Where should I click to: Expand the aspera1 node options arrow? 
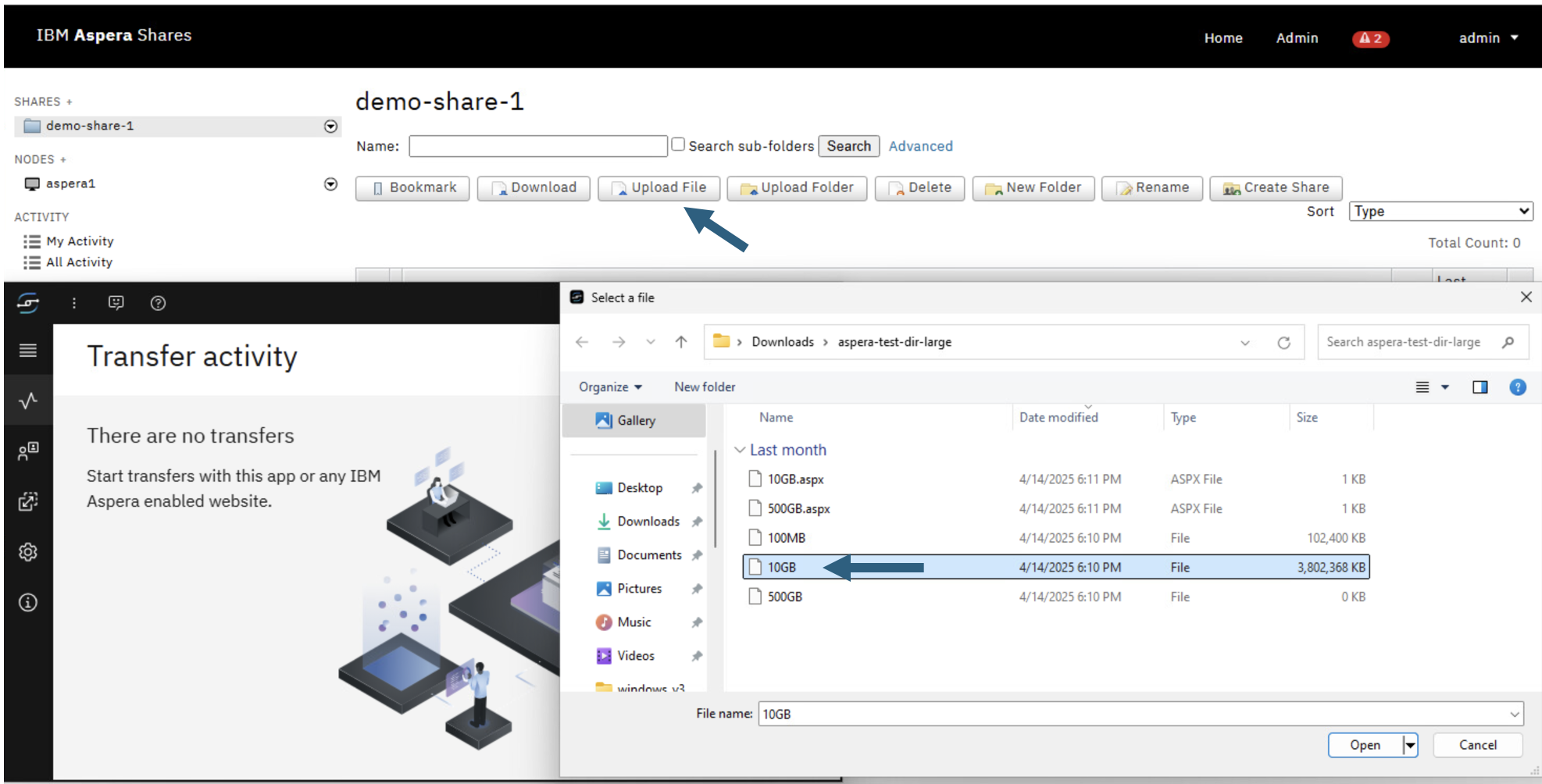coord(331,184)
